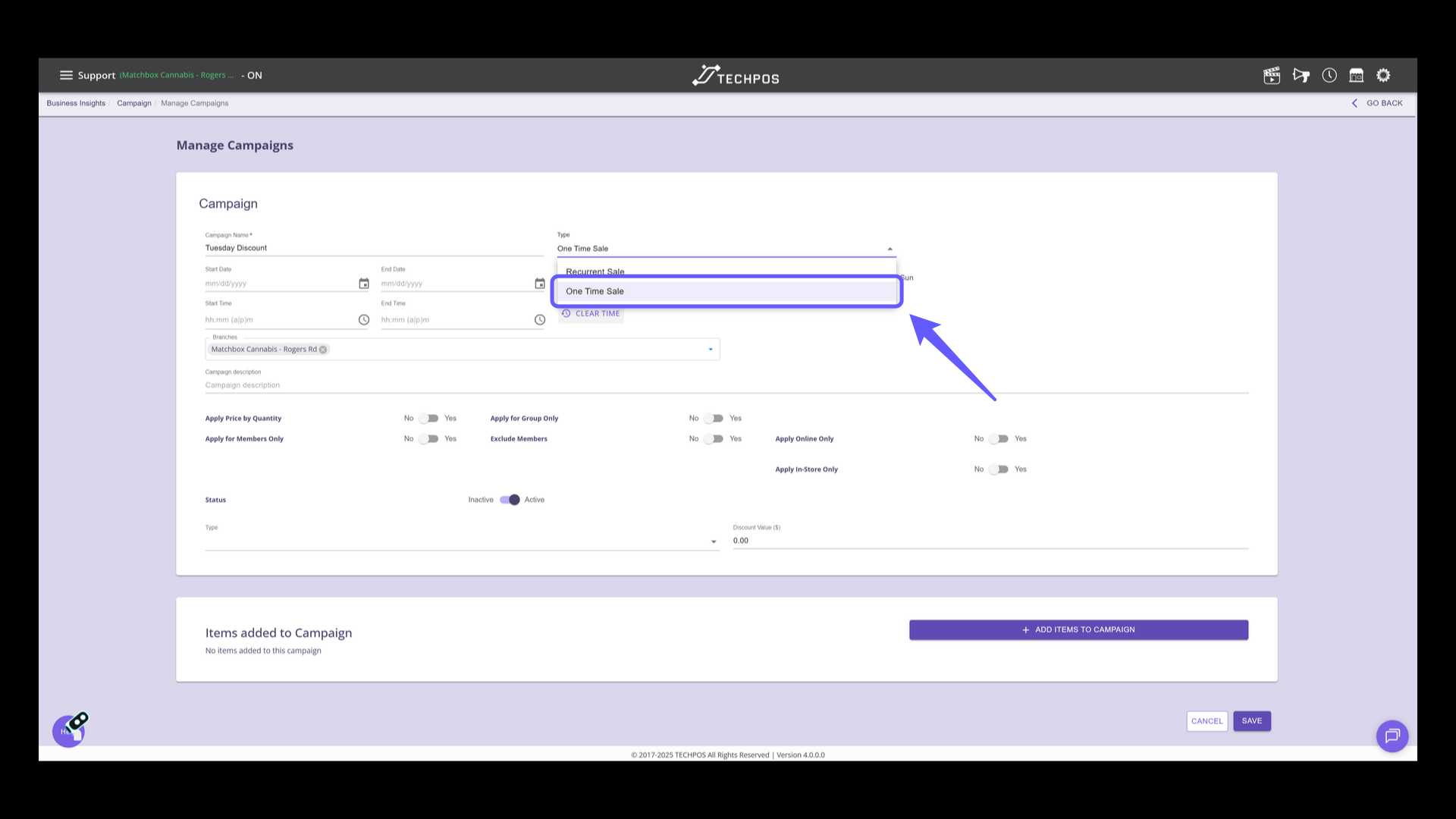Open the hamburger navigation menu
The image size is (1456, 819).
point(66,75)
